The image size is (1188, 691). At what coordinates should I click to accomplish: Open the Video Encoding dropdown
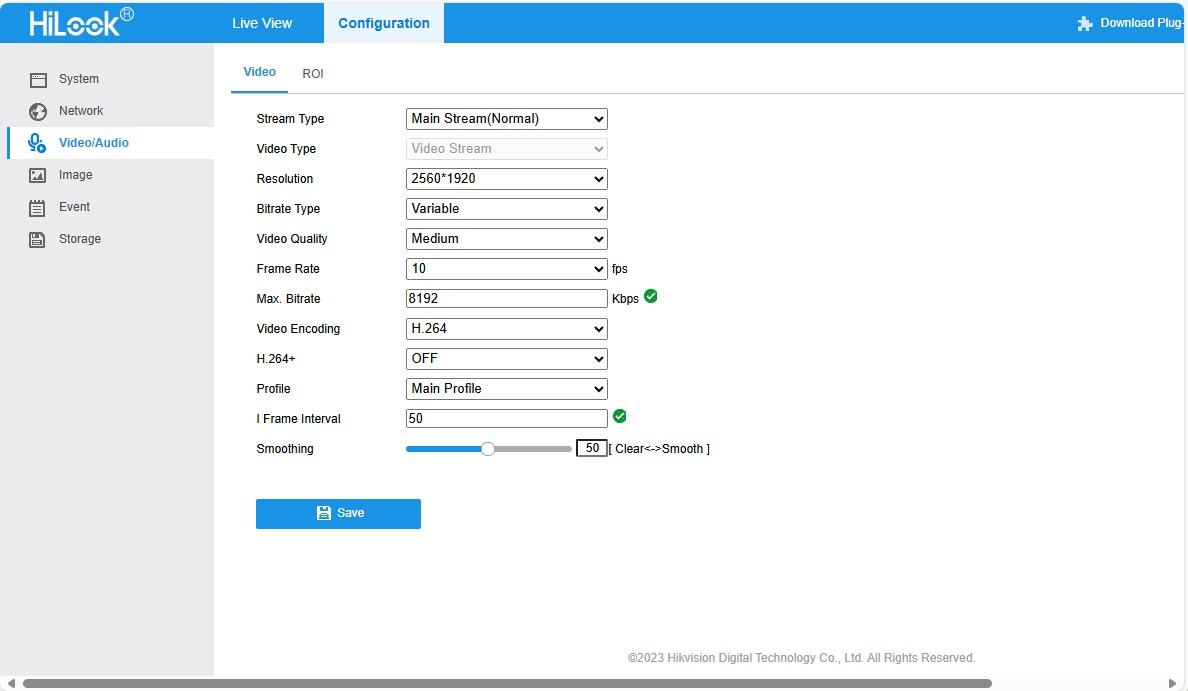(507, 329)
